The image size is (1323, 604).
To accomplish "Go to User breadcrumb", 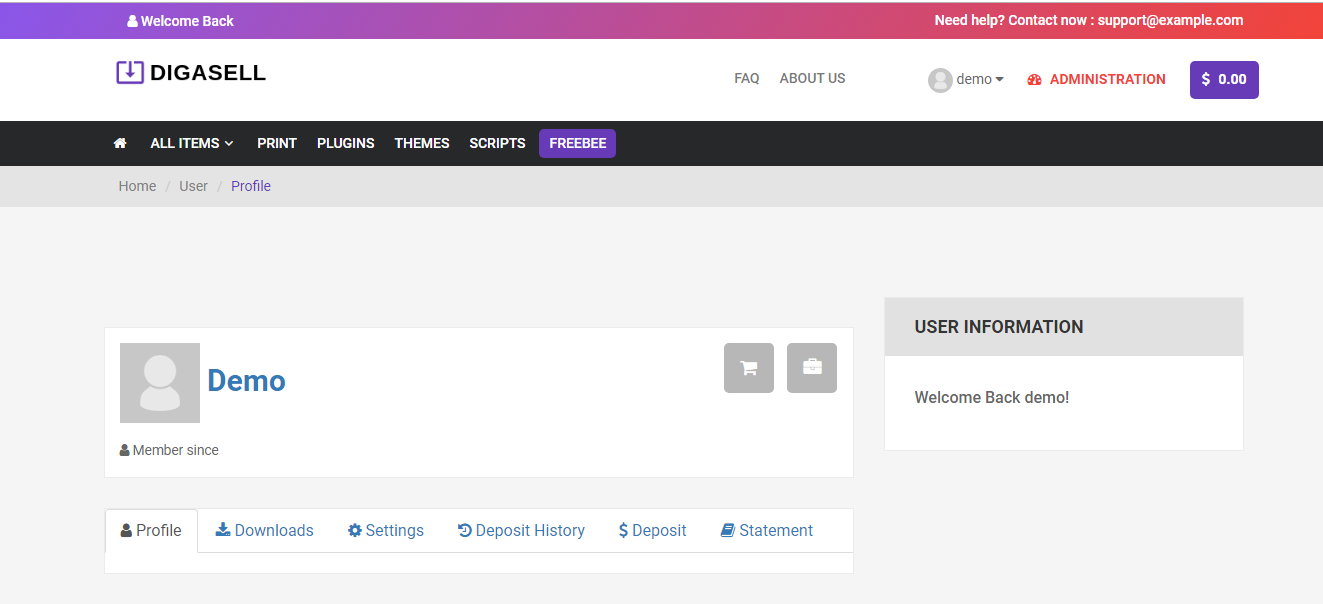I will click(x=193, y=186).
